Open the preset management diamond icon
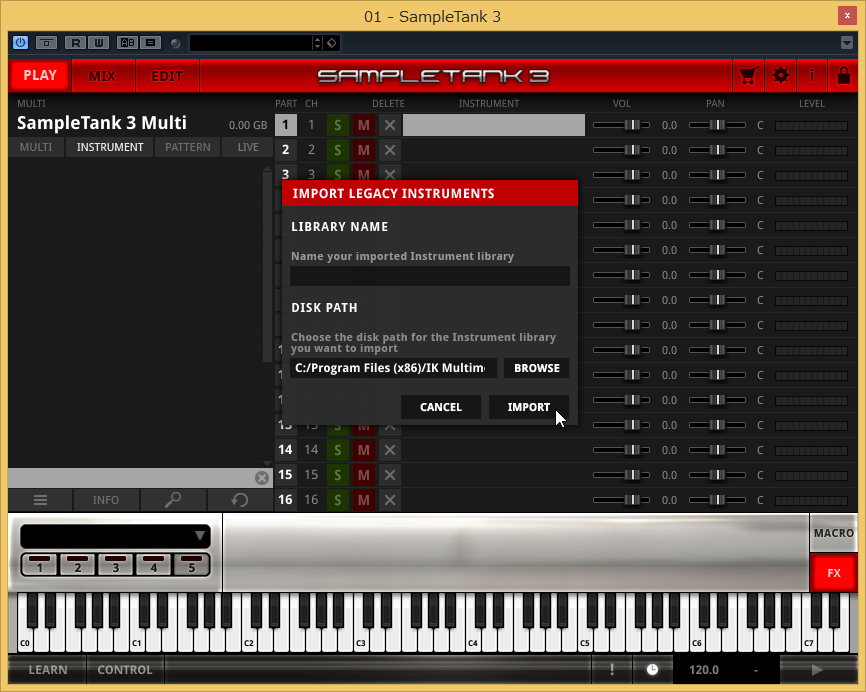Image resolution: width=866 pixels, height=692 pixels. 332,43
